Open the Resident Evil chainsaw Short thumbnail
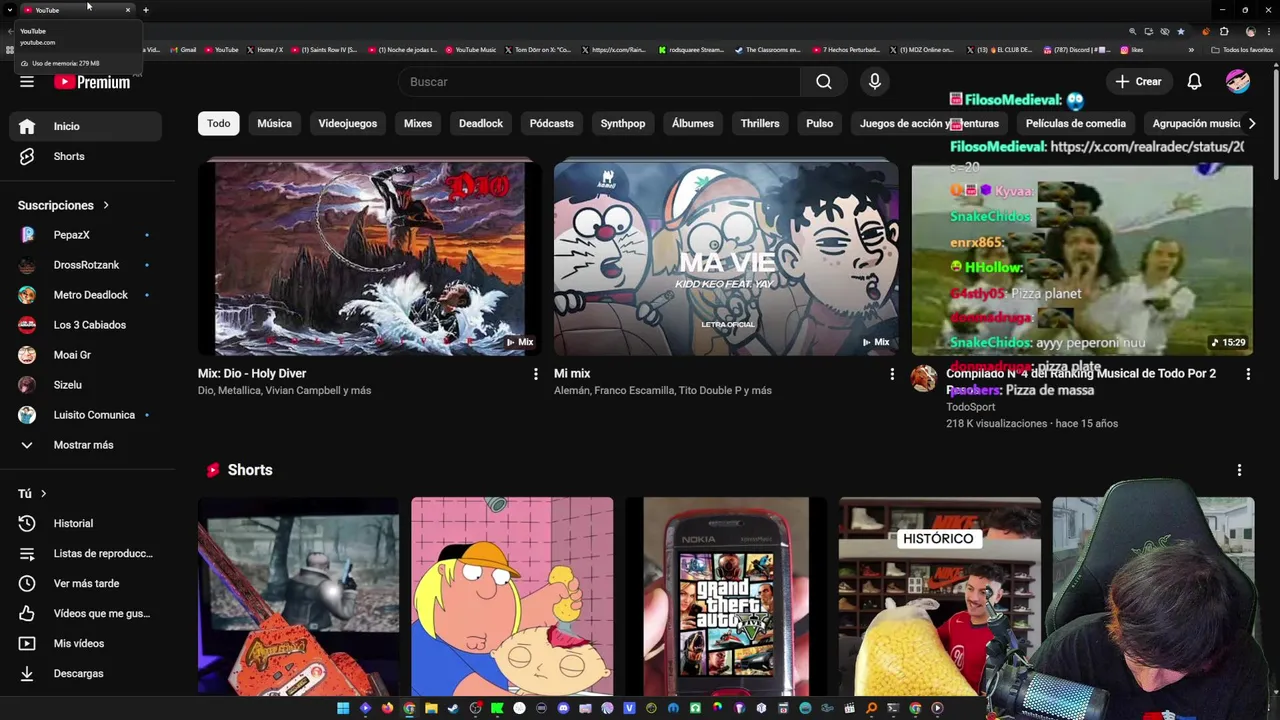1280x720 pixels. pyautogui.click(x=298, y=596)
